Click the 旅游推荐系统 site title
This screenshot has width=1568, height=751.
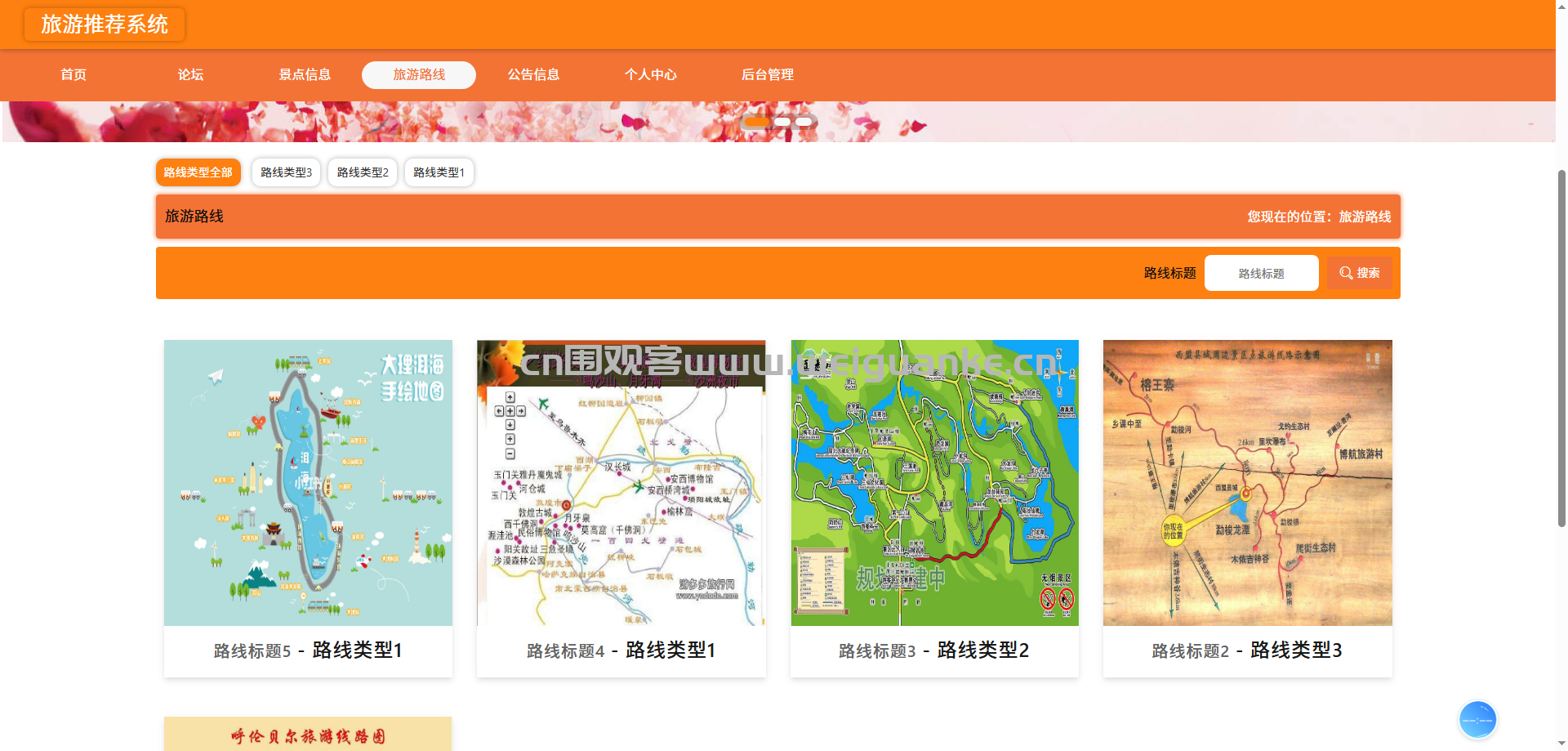[x=105, y=25]
